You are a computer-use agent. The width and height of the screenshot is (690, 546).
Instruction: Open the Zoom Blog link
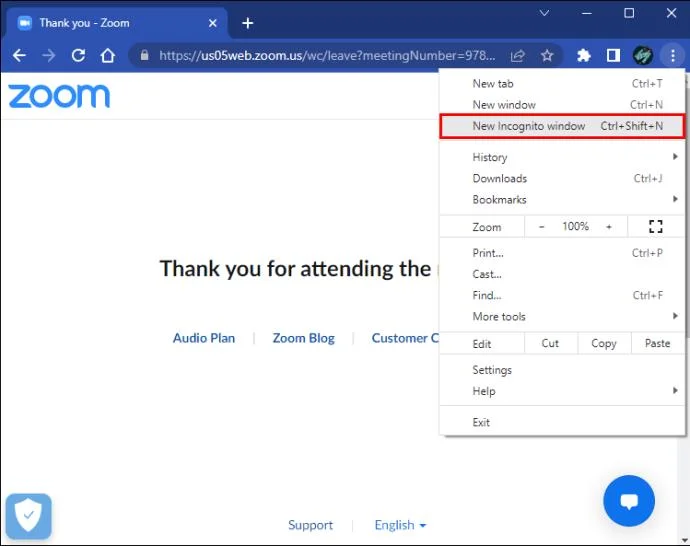tap(304, 338)
